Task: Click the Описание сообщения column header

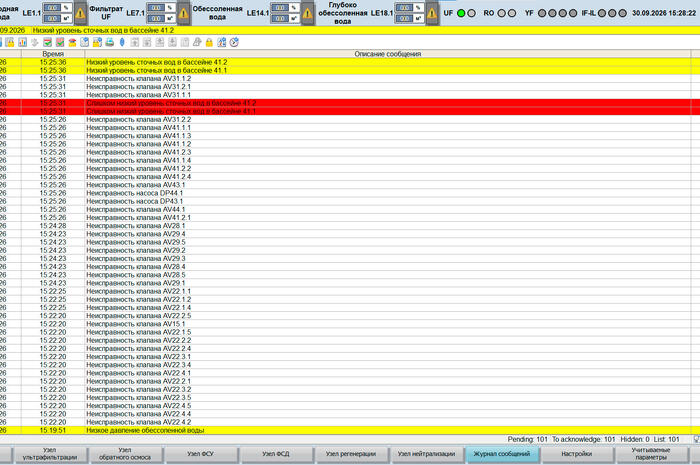Action: coord(388,54)
